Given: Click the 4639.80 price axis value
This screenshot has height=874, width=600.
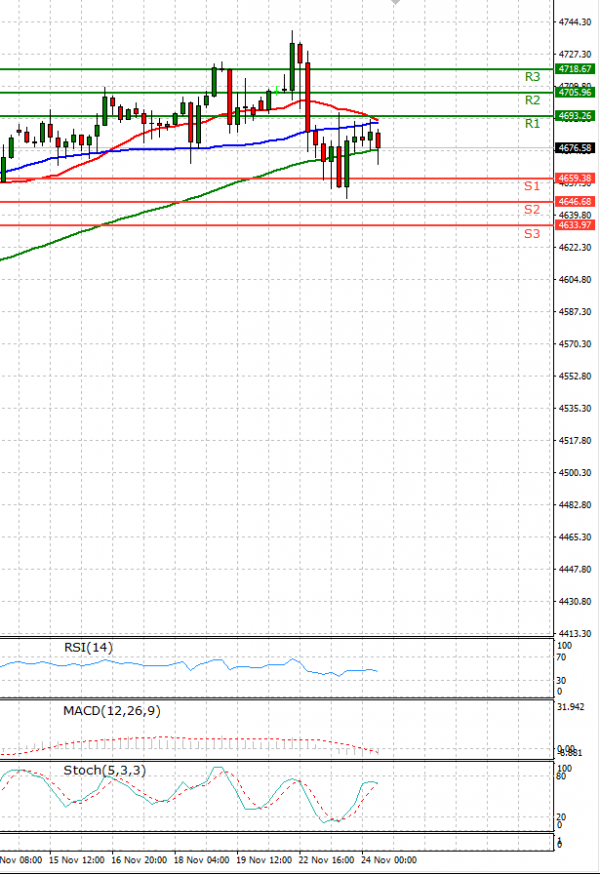Looking at the screenshot, I should [575, 215].
